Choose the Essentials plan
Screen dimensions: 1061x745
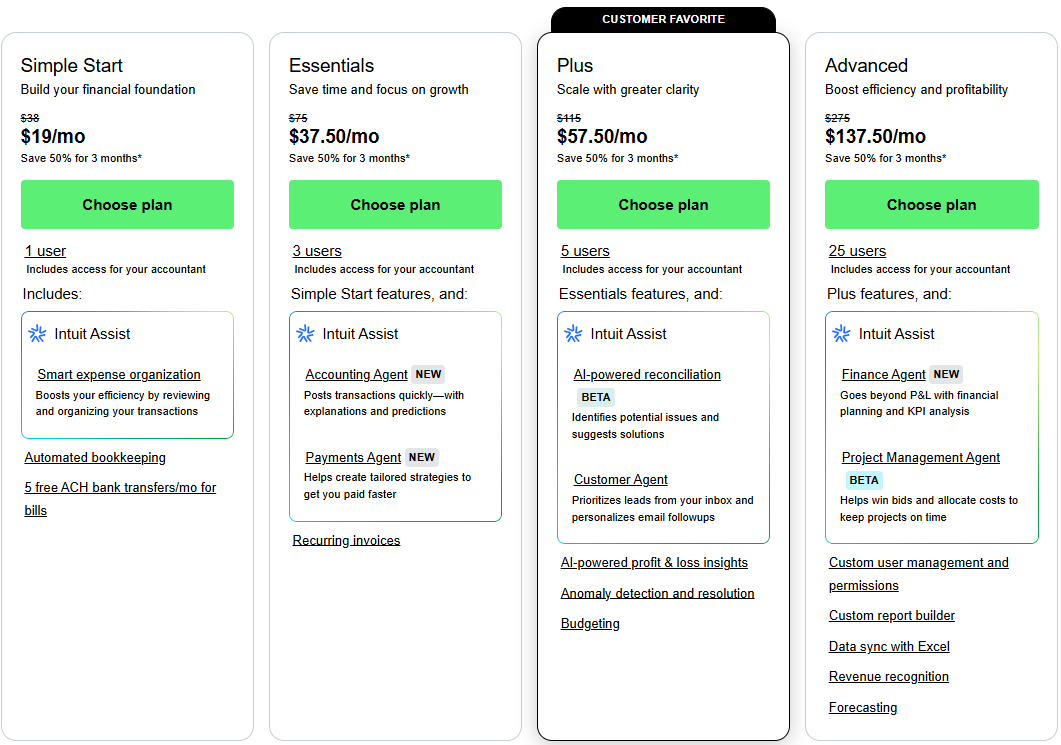point(395,205)
